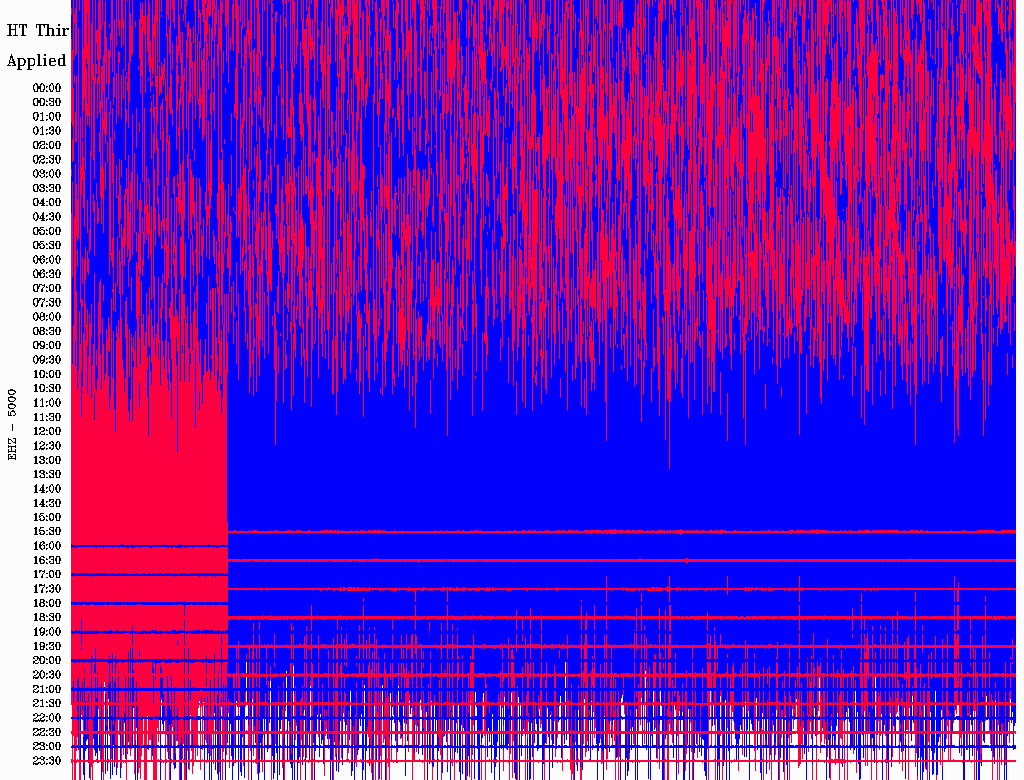Click the 00:00 time label
This screenshot has width=1024, height=780.
click(47, 88)
